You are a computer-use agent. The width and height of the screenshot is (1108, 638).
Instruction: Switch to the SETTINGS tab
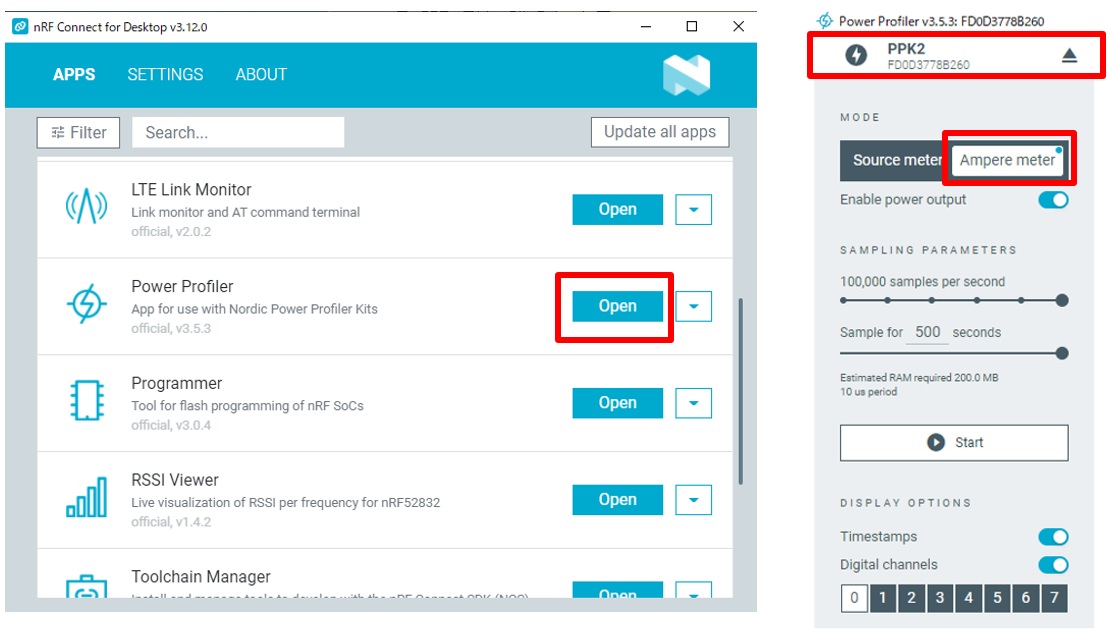coord(165,75)
